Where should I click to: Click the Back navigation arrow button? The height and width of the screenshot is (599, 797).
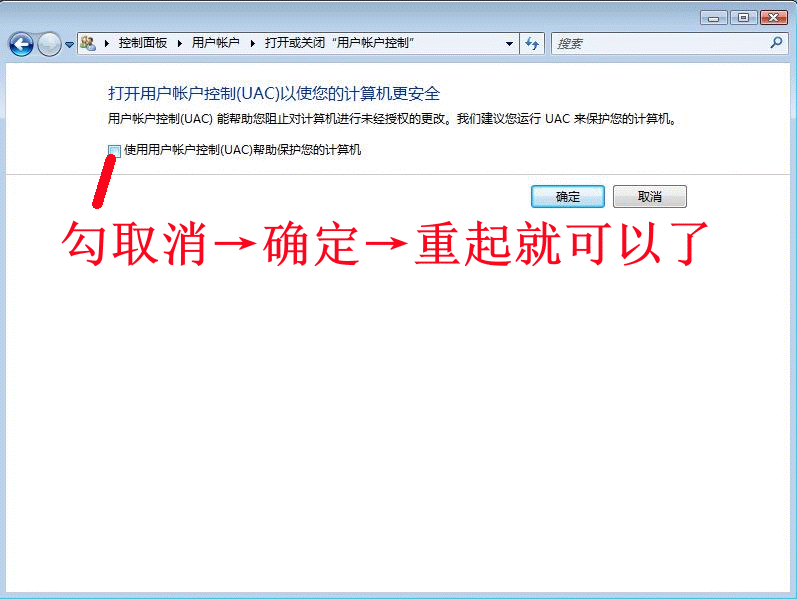21,44
